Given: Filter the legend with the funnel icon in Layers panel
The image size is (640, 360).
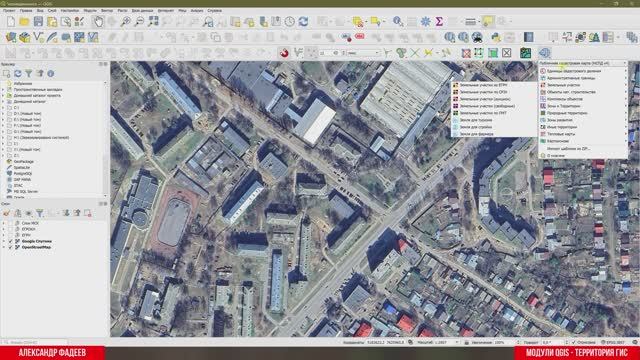Looking at the screenshot, I should [x=40, y=213].
